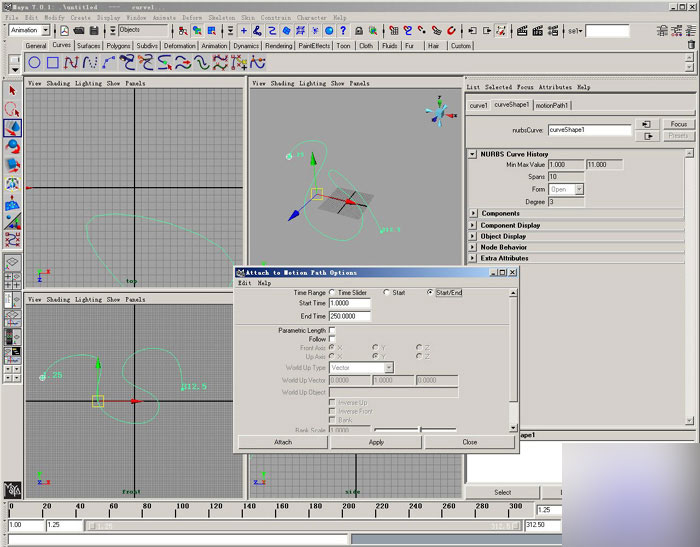Click the Focus button in Attribute Editor
The image size is (700, 547).
point(677,124)
